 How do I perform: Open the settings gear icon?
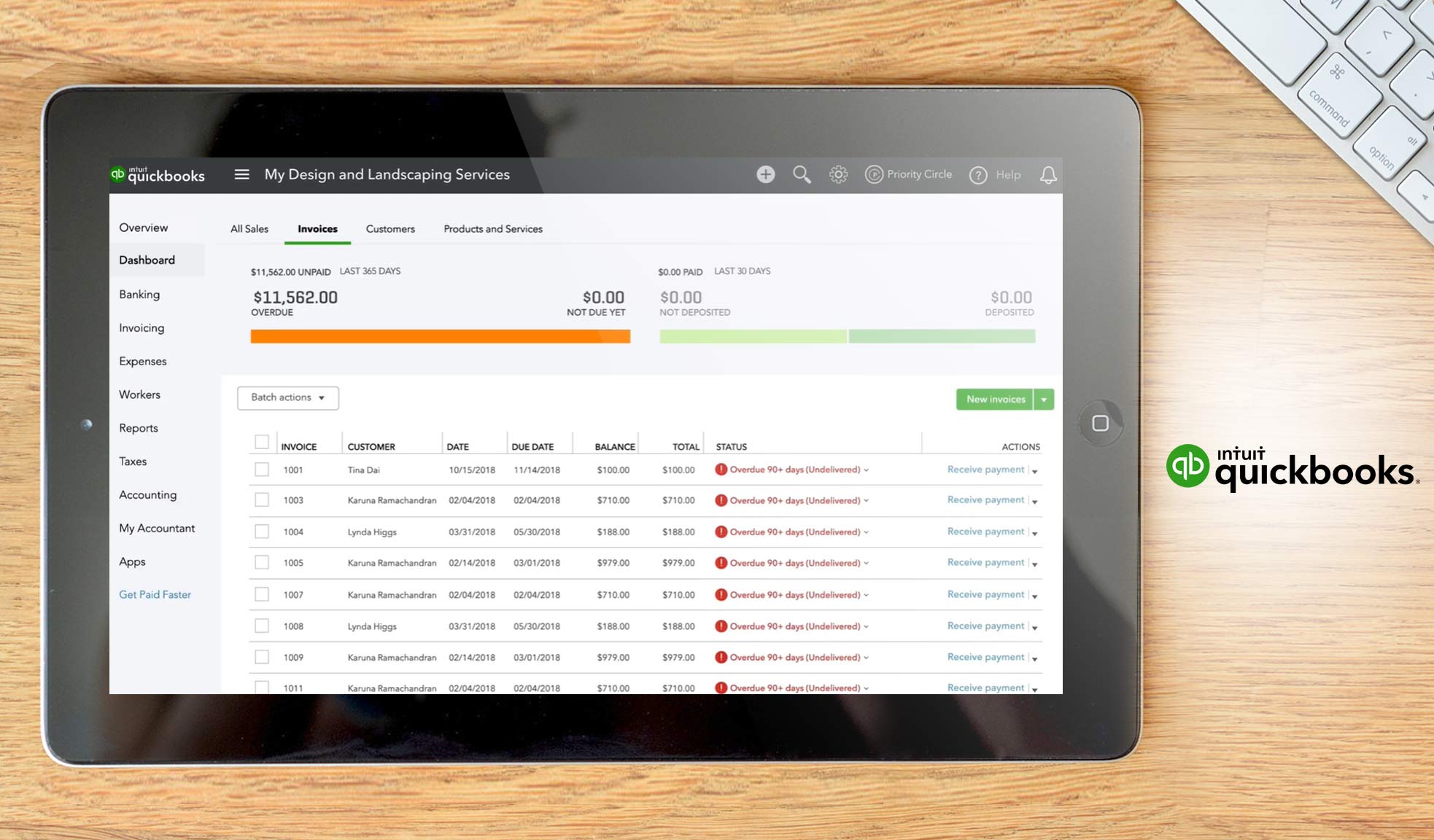pos(838,174)
